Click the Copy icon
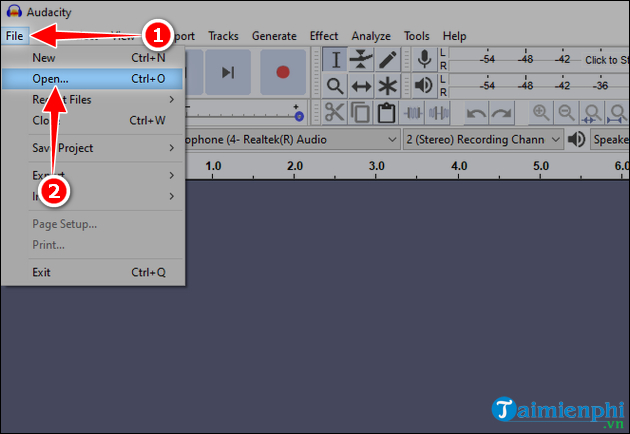The image size is (630, 434). 360,113
